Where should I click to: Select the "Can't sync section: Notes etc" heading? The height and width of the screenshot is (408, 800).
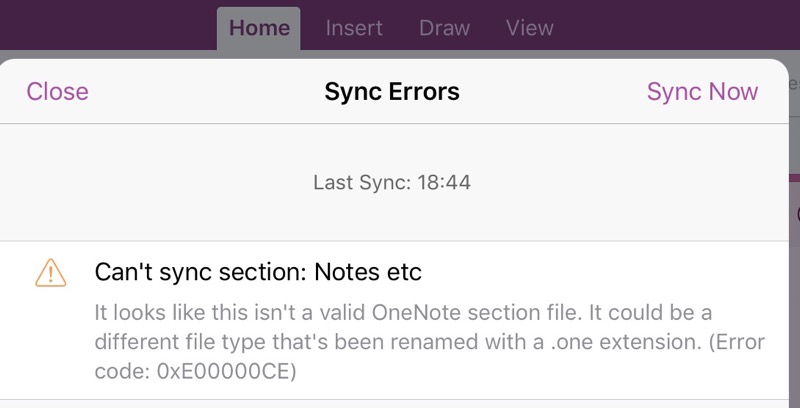pyautogui.click(x=258, y=272)
